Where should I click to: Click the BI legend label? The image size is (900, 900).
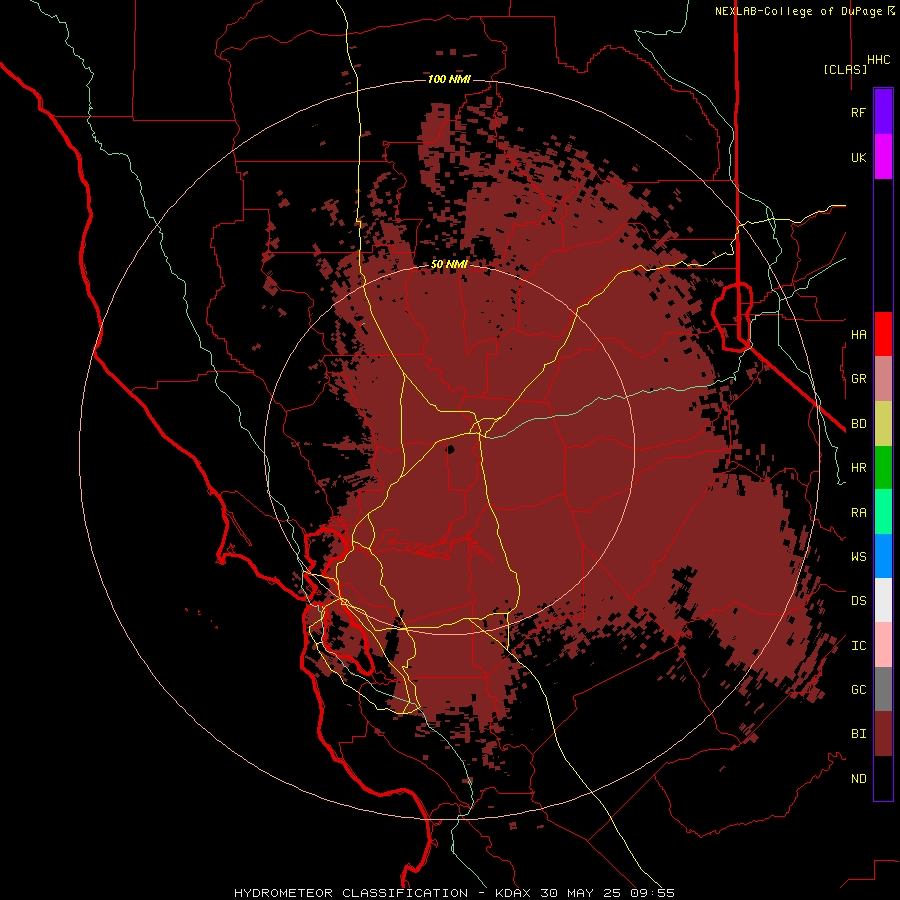(x=858, y=734)
